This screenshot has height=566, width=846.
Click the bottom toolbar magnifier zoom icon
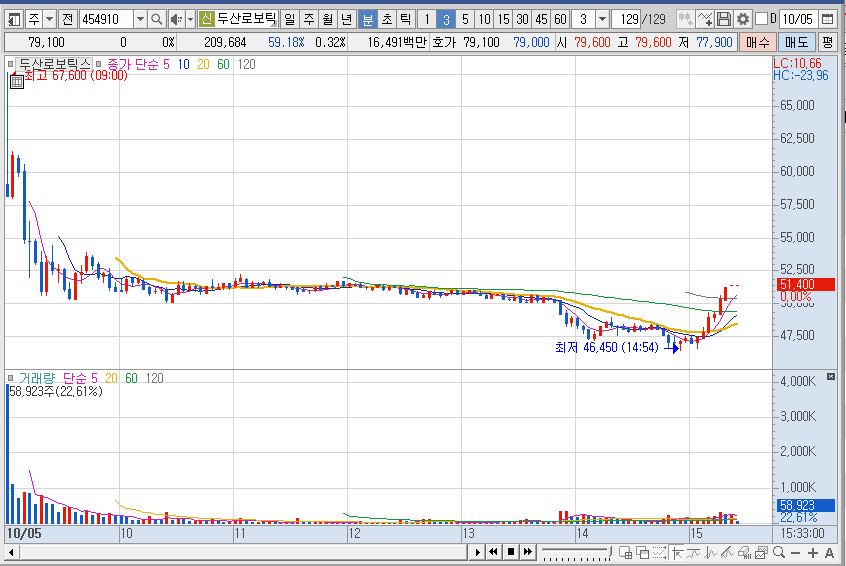[779, 553]
